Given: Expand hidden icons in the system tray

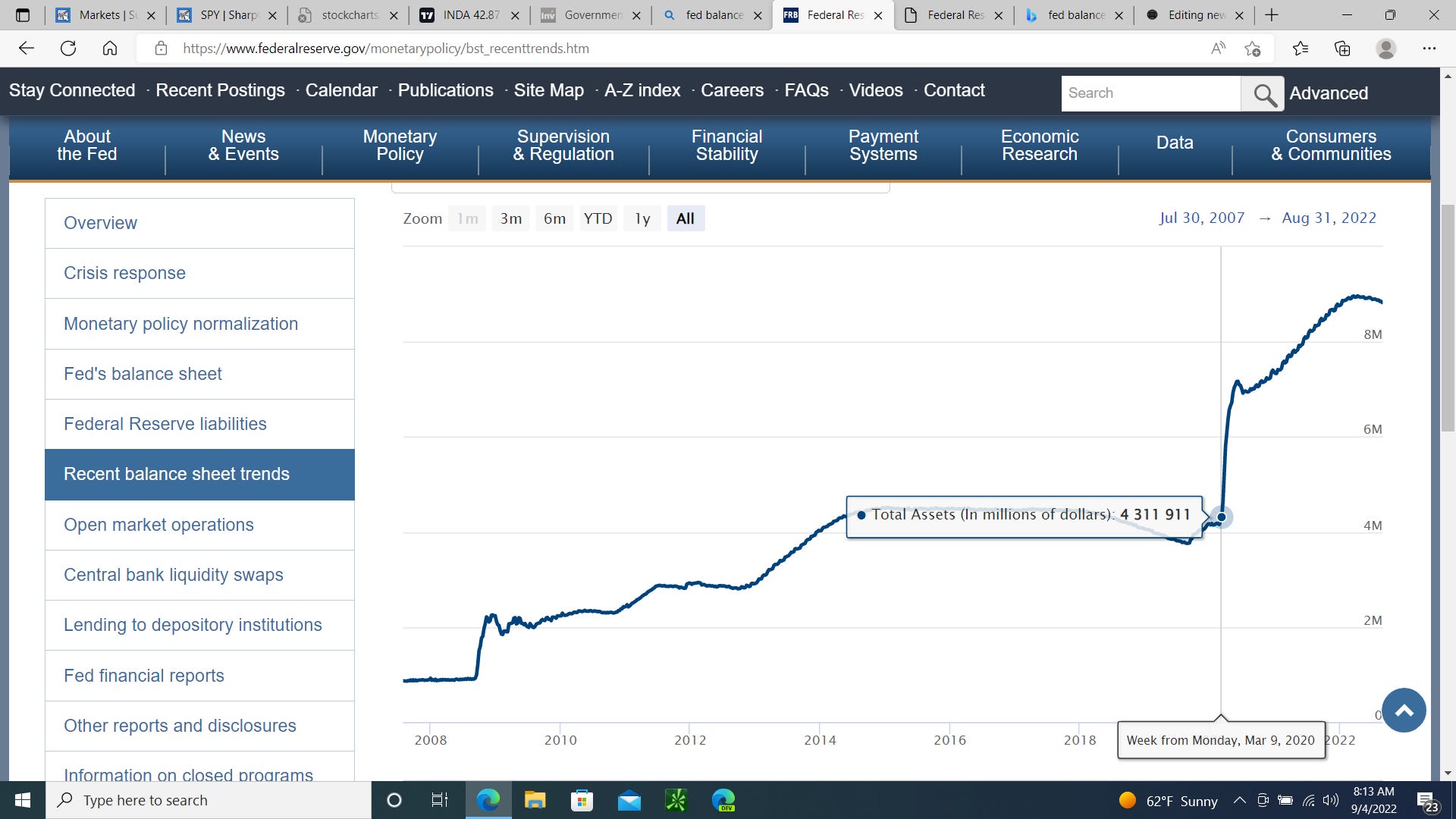Looking at the screenshot, I should tap(1239, 800).
